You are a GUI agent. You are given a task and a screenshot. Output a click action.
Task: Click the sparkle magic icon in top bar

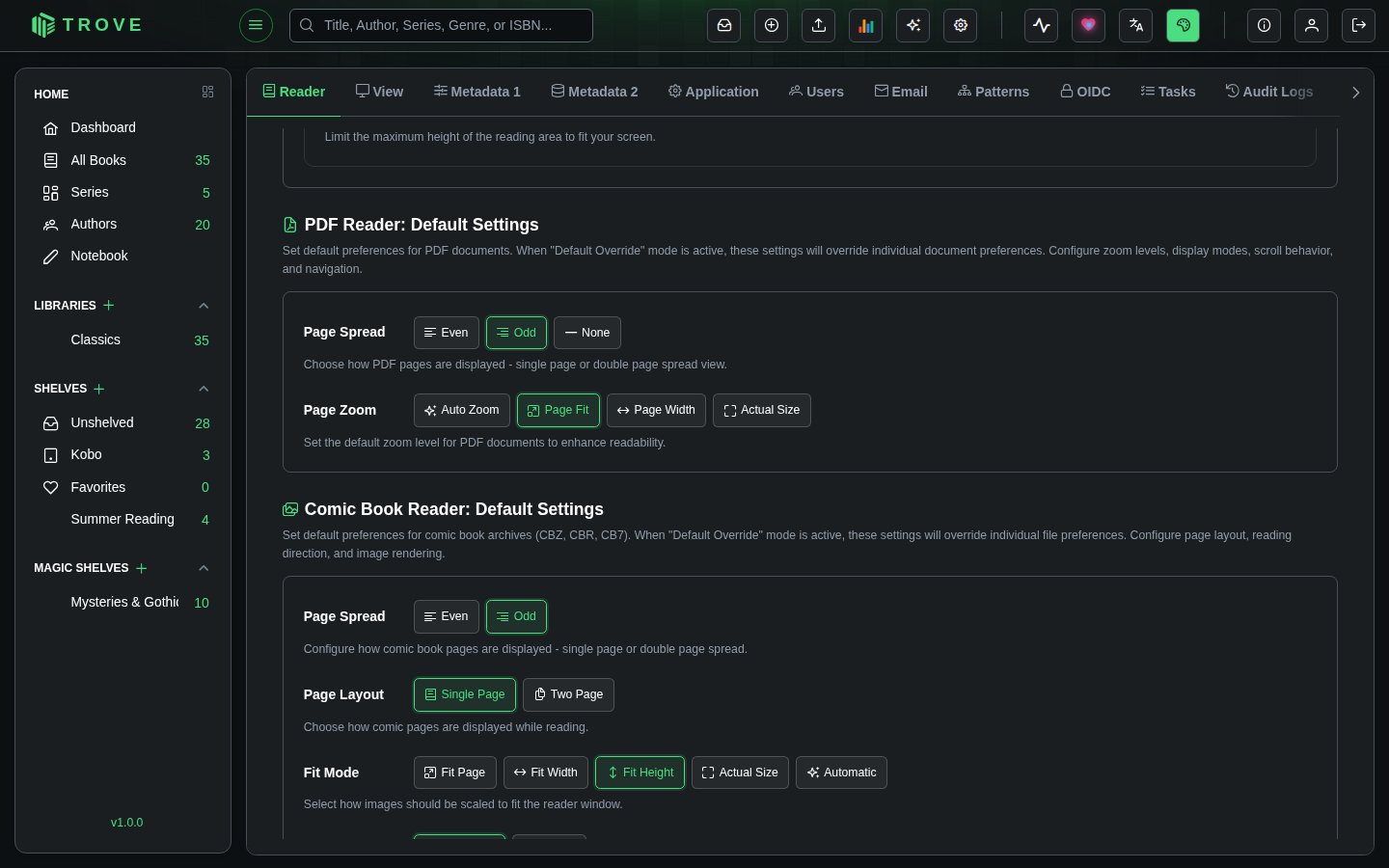[x=913, y=25]
